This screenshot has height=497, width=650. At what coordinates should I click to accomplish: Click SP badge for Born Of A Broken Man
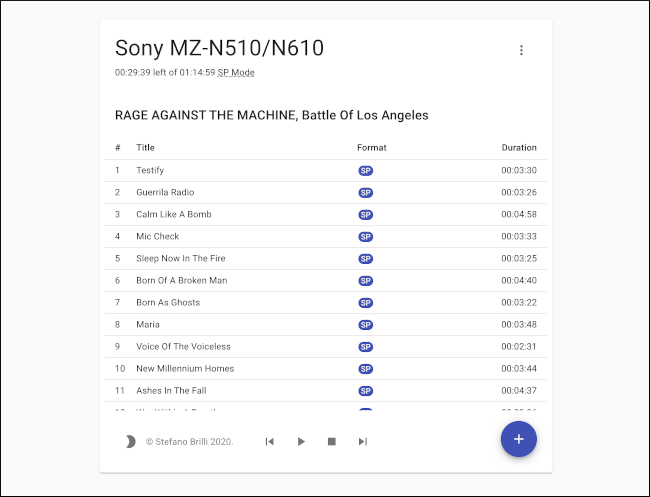point(366,281)
